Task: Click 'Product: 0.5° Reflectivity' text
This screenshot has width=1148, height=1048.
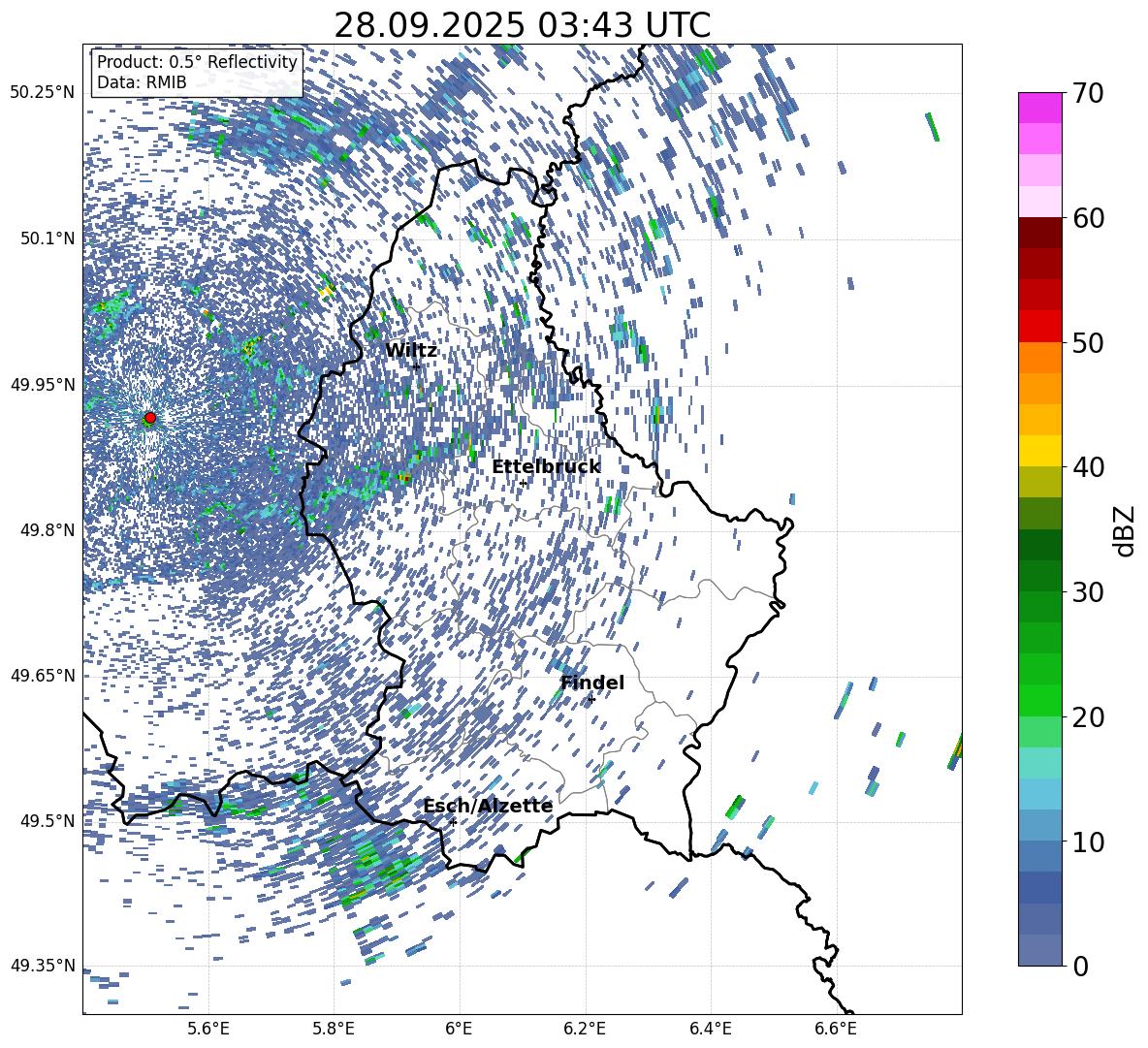Action: coord(197,62)
